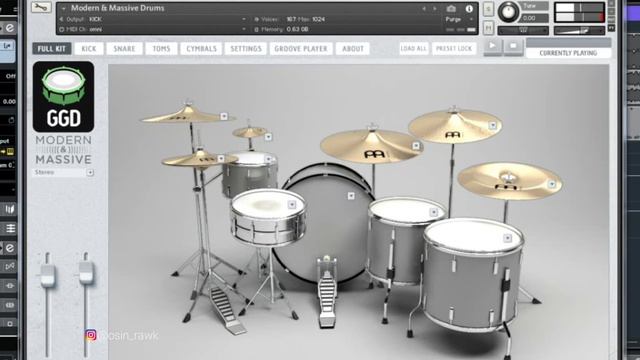Open the left crash cymbal dropdown

point(224,116)
